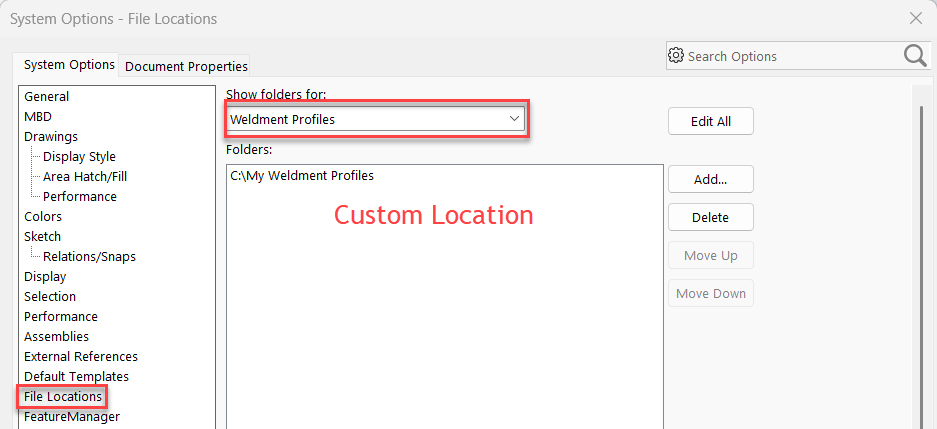Click the magnifier search icon
937x429 pixels.
[x=915, y=56]
